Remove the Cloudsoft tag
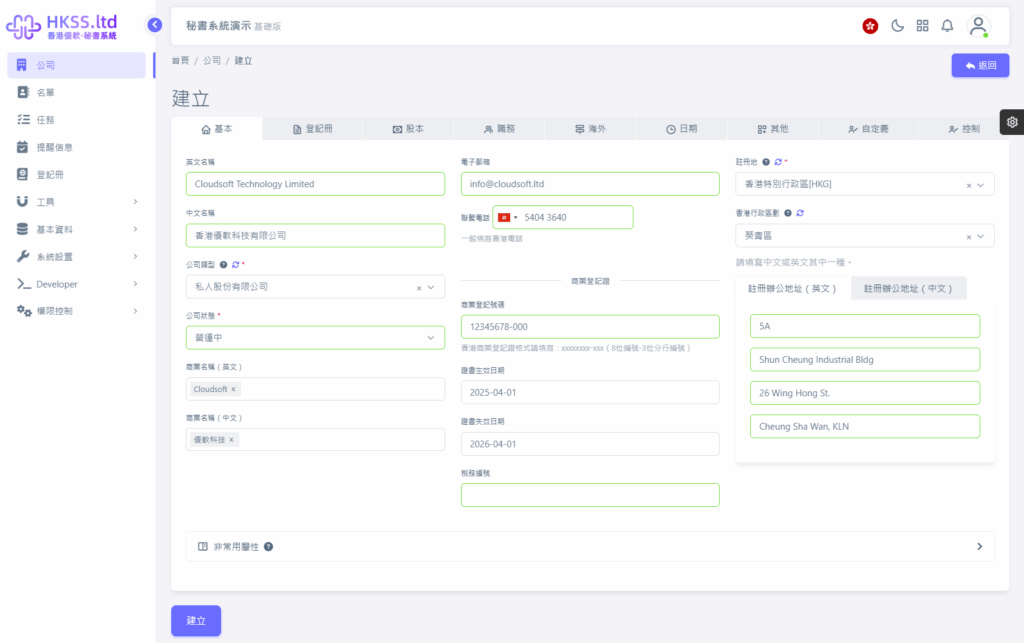 tap(233, 389)
